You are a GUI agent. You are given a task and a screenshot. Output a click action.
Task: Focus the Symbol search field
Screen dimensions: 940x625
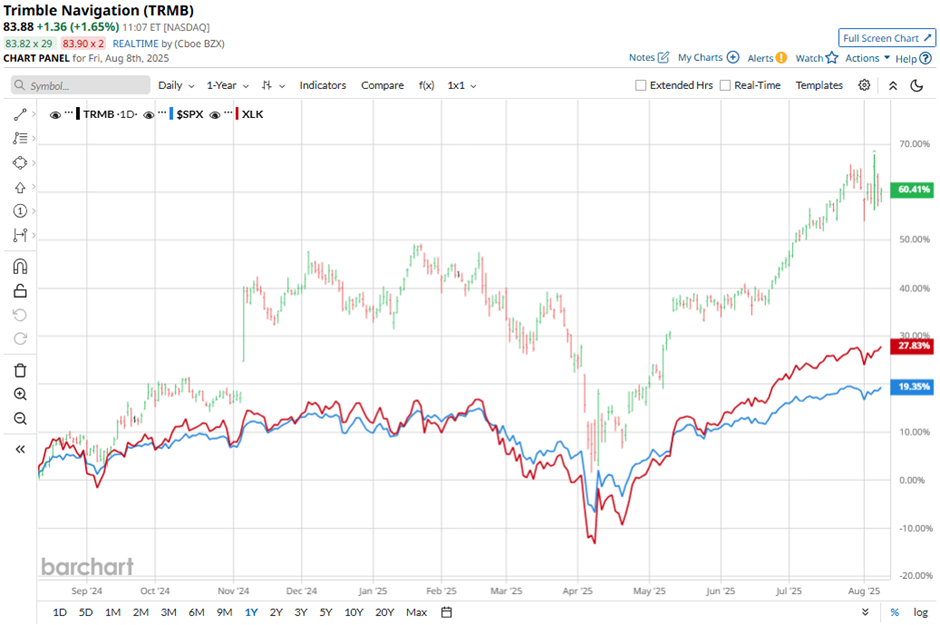pyautogui.click(x=80, y=86)
